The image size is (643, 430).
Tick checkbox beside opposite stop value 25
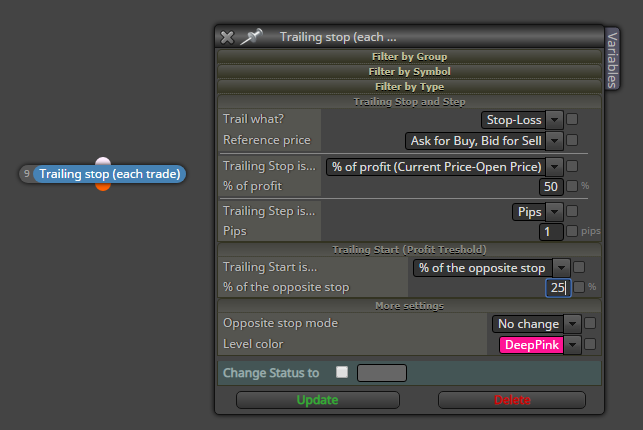tap(579, 287)
